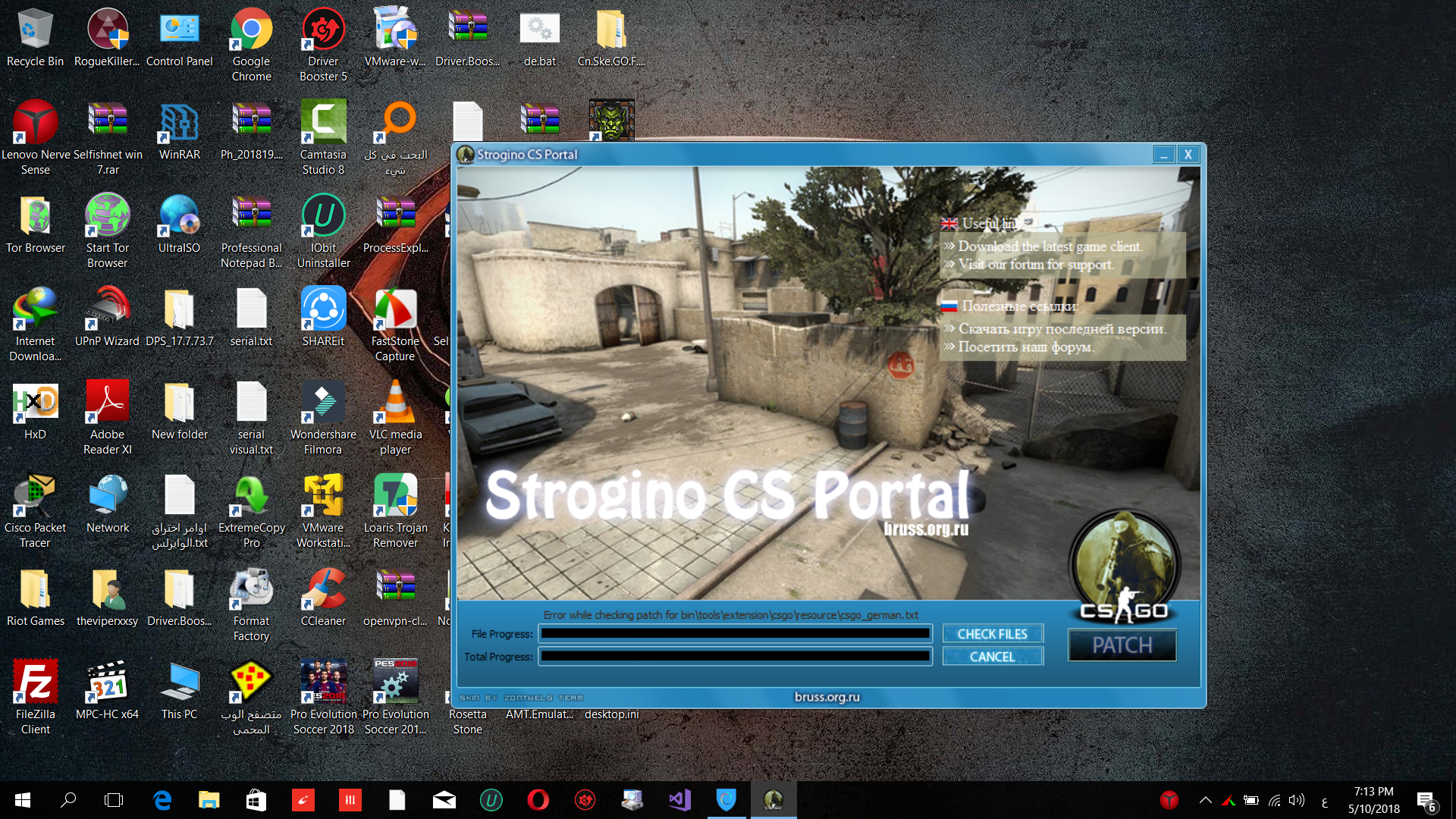The height and width of the screenshot is (819, 1456).
Task: Open Task View on the taskbar
Action: pyautogui.click(x=114, y=800)
